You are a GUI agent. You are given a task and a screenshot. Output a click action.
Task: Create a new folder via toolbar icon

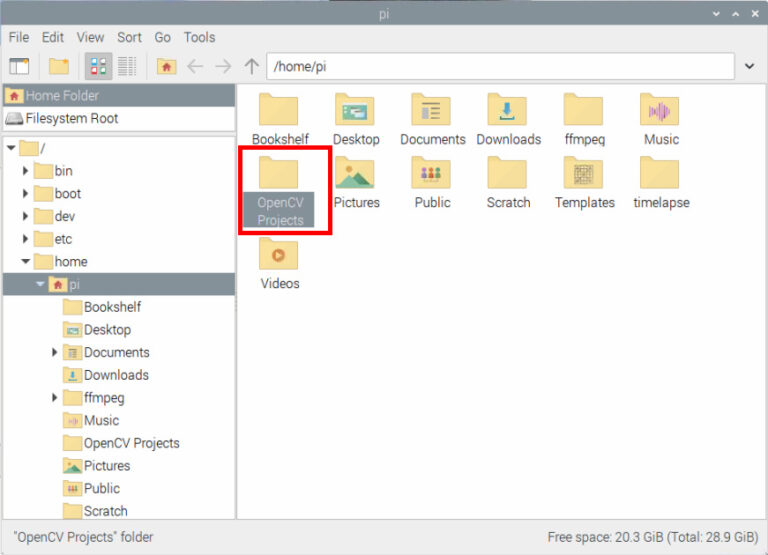(59, 67)
